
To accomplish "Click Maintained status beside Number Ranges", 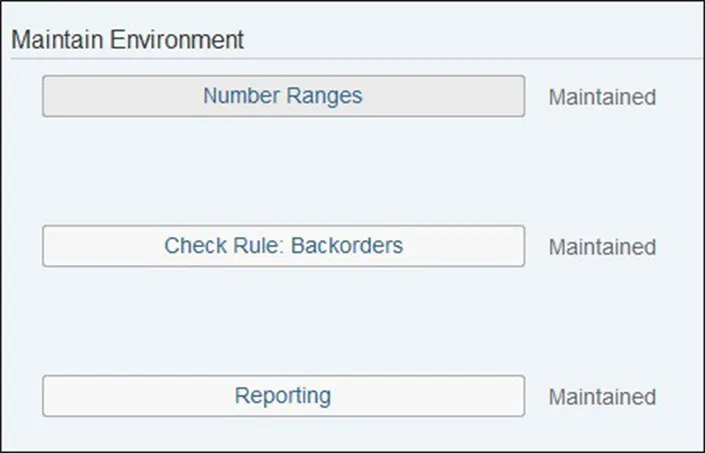I will [602, 98].
